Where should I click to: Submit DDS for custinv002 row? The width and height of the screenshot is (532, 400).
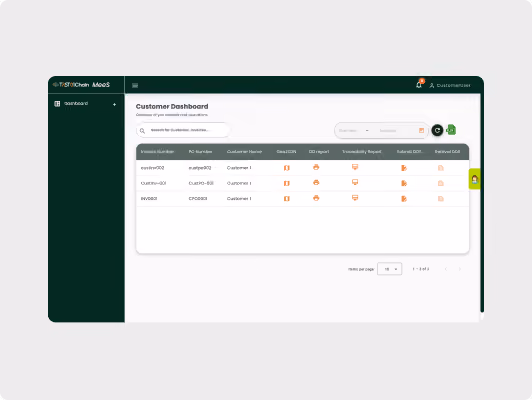pyautogui.click(x=404, y=168)
